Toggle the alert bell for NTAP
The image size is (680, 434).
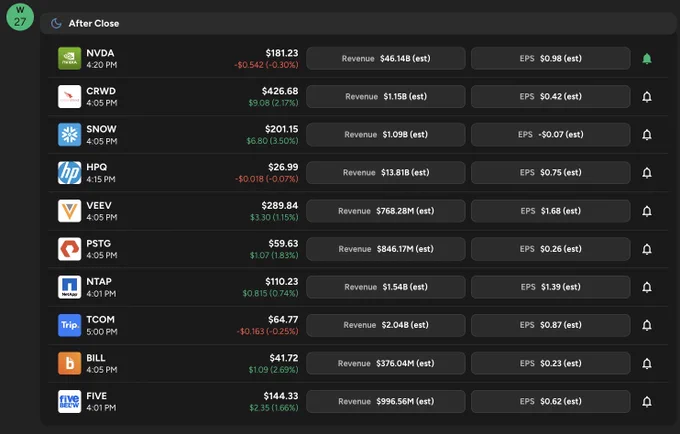click(647, 287)
